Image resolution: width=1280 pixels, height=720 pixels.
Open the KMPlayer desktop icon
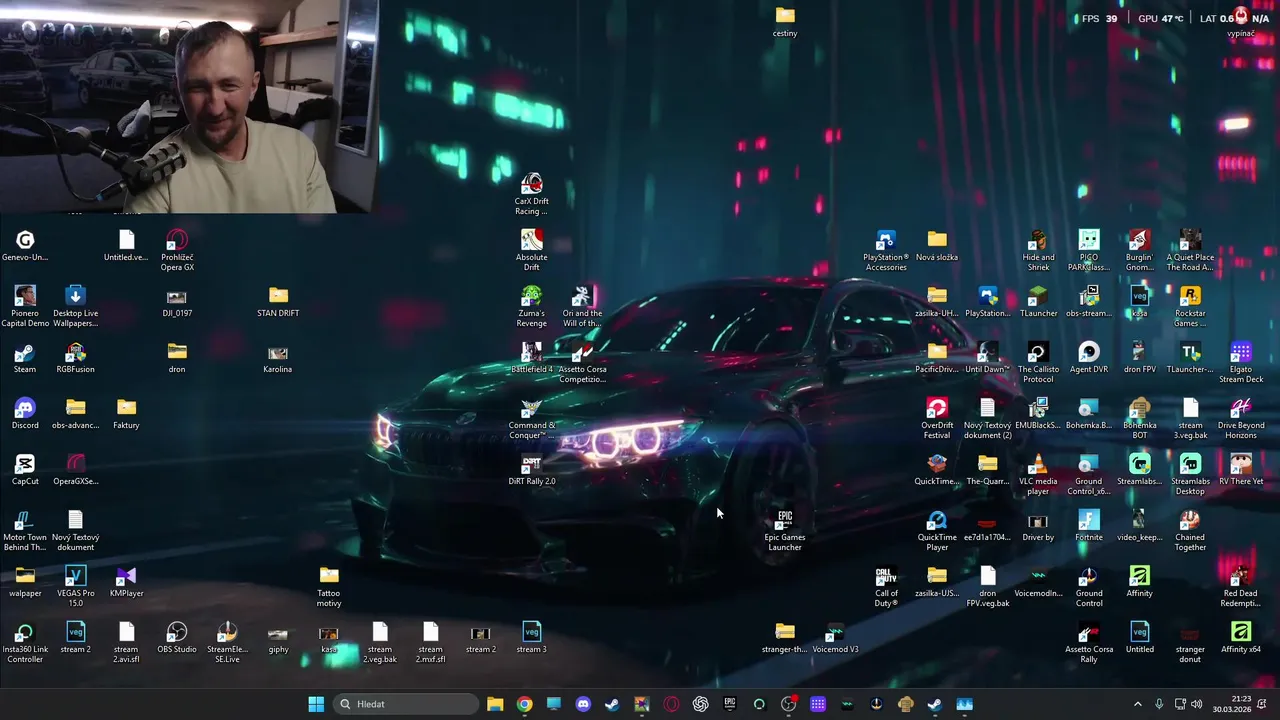pos(126,583)
